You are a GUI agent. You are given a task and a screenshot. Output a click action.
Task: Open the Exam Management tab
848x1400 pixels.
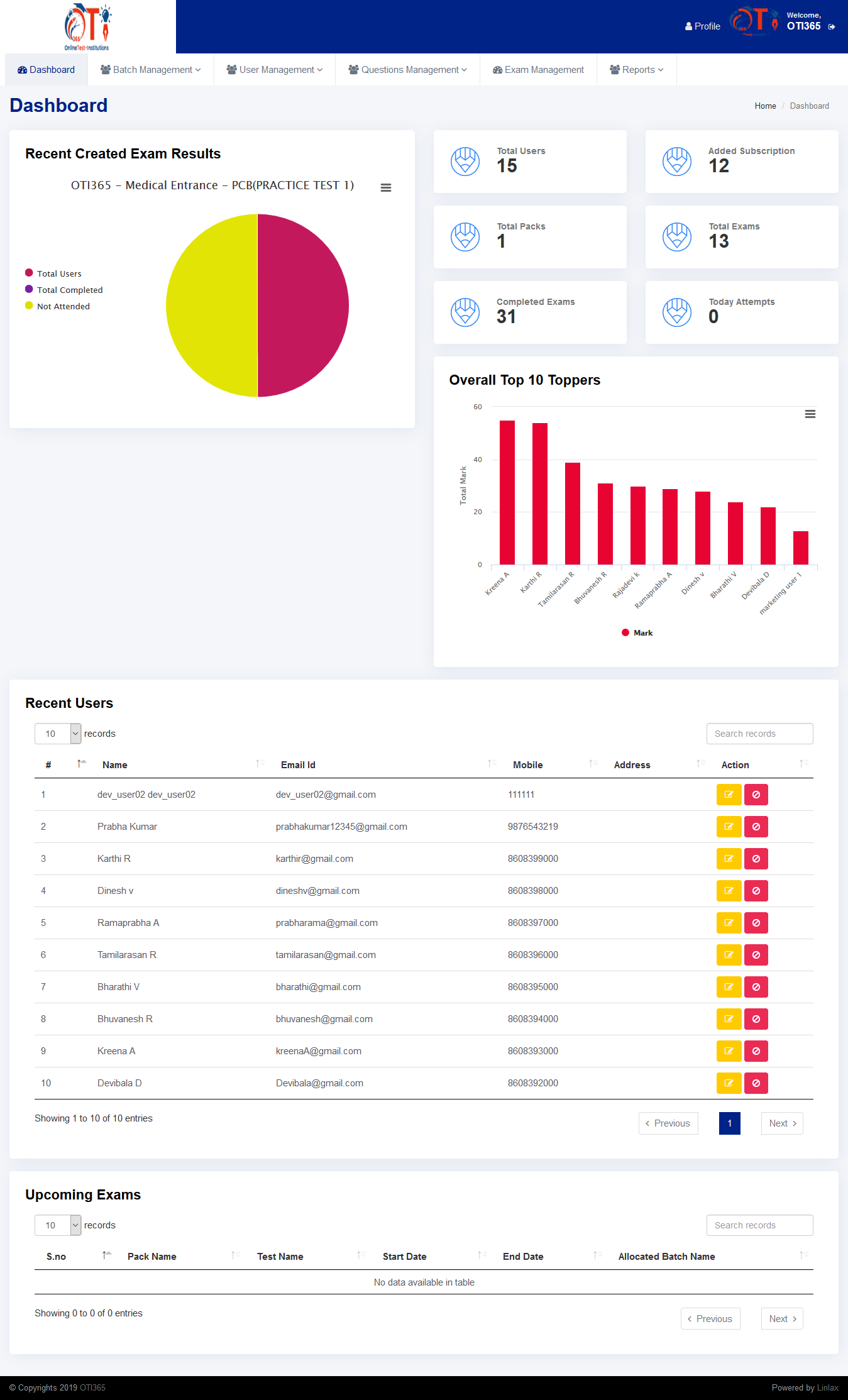tap(538, 70)
